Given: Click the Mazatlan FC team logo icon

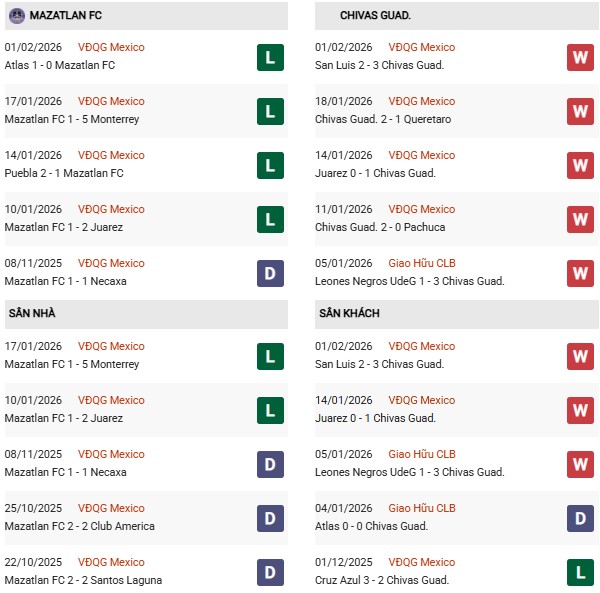Looking at the screenshot, I should [x=17, y=16].
